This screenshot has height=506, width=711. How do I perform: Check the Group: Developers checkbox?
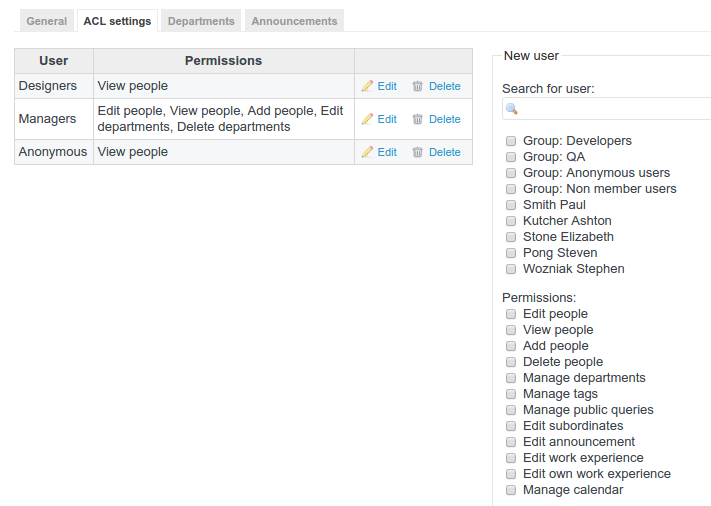[511, 141]
